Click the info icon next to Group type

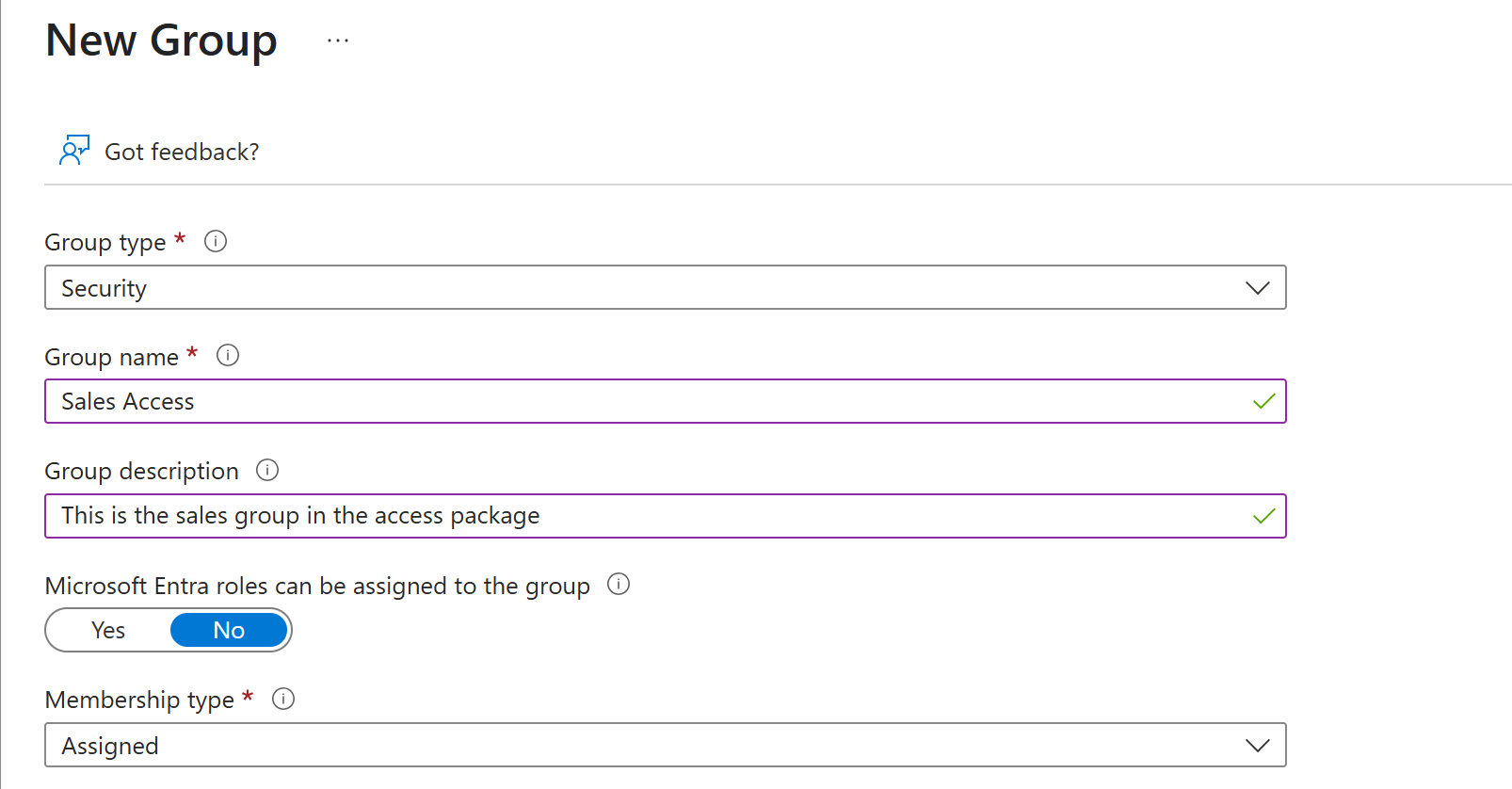[x=216, y=242]
